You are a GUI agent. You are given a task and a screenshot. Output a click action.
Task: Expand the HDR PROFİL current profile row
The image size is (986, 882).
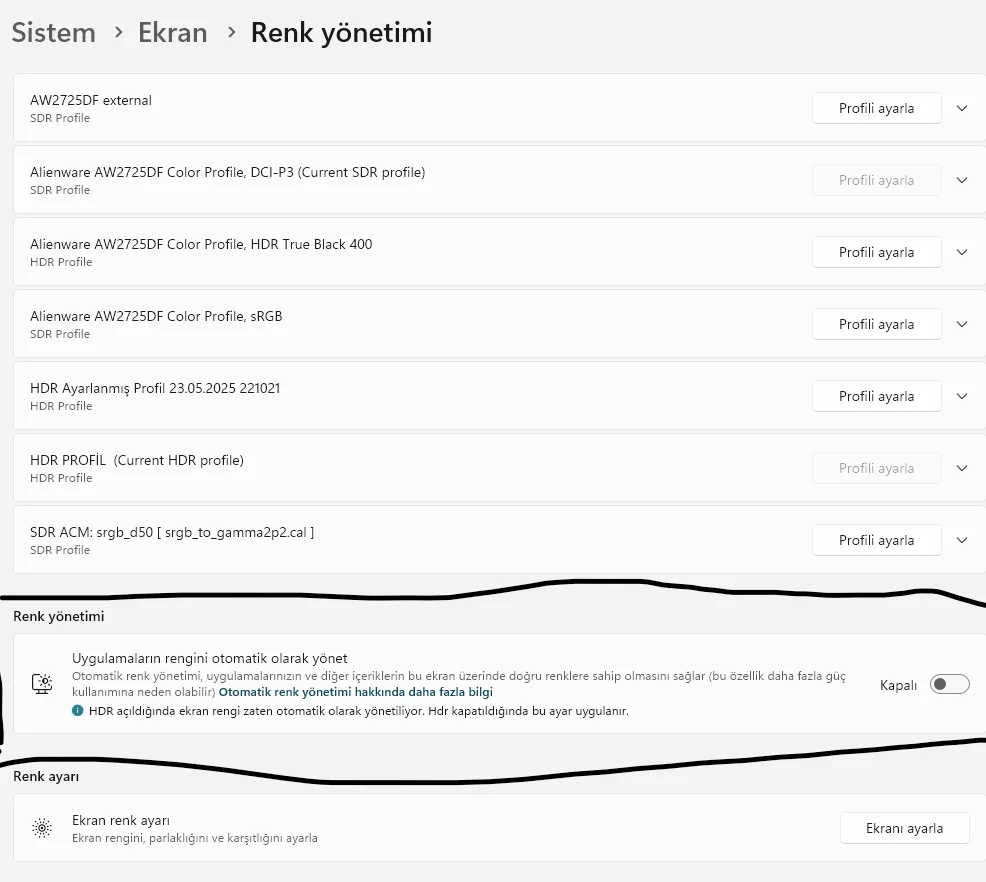pos(961,468)
